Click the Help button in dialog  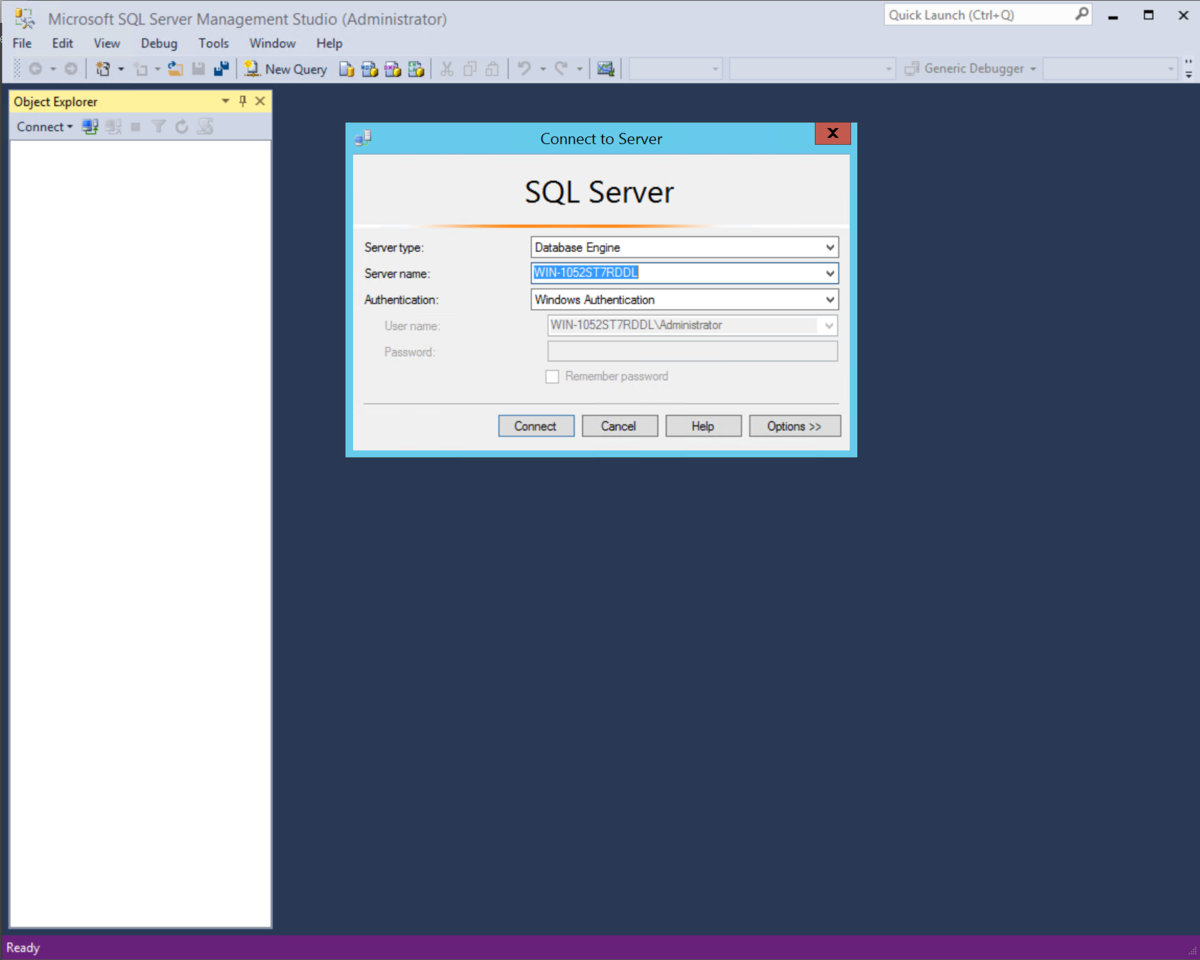(x=703, y=426)
